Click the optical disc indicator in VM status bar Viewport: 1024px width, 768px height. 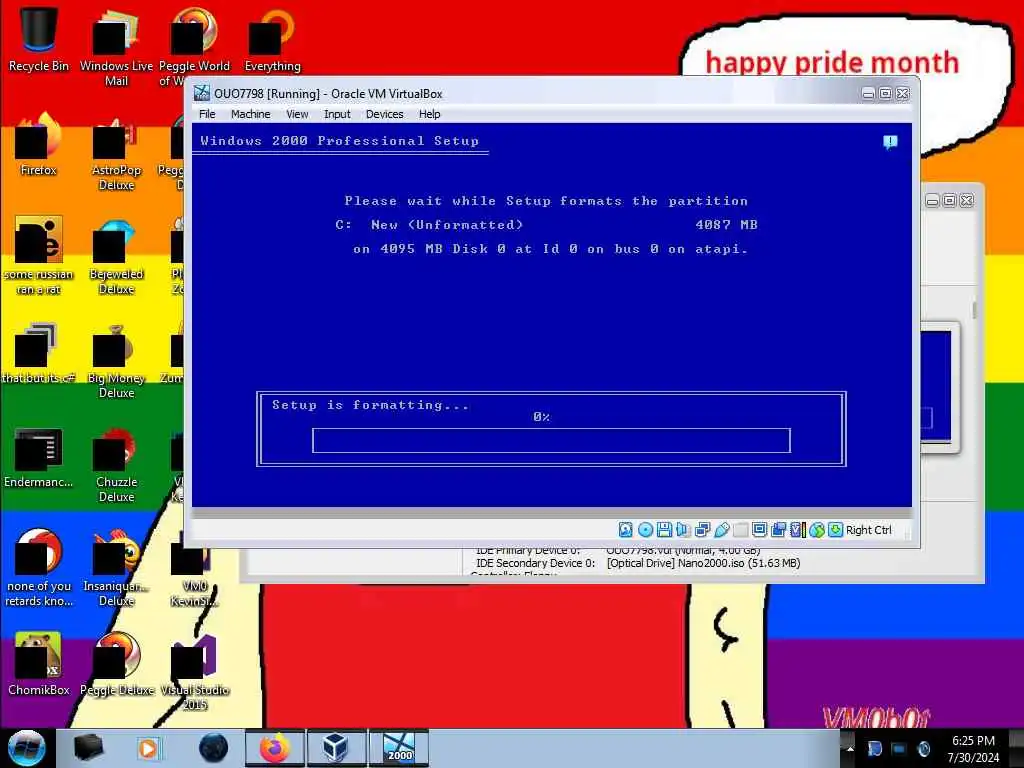click(x=645, y=530)
